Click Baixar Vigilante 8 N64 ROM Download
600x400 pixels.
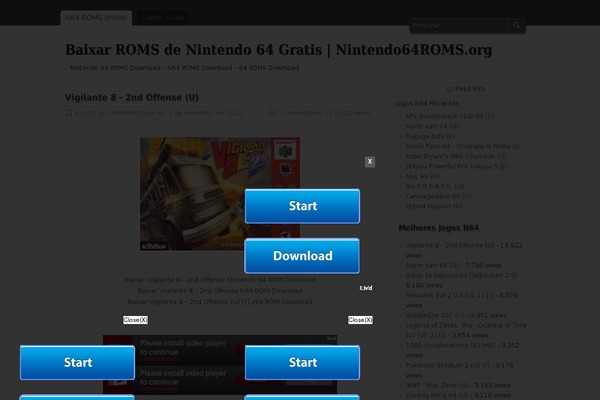(220, 291)
